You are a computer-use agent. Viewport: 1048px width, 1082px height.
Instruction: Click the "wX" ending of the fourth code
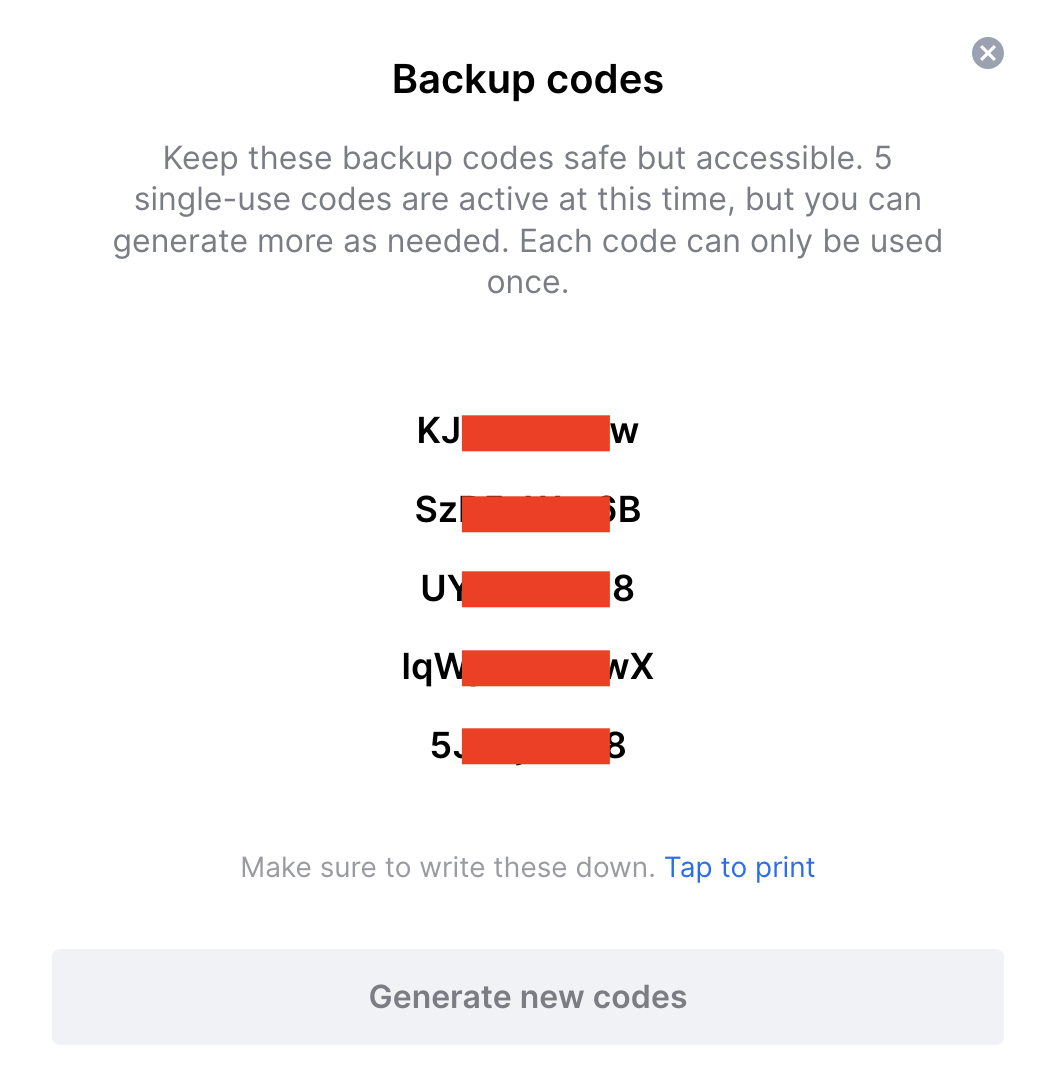pos(632,667)
